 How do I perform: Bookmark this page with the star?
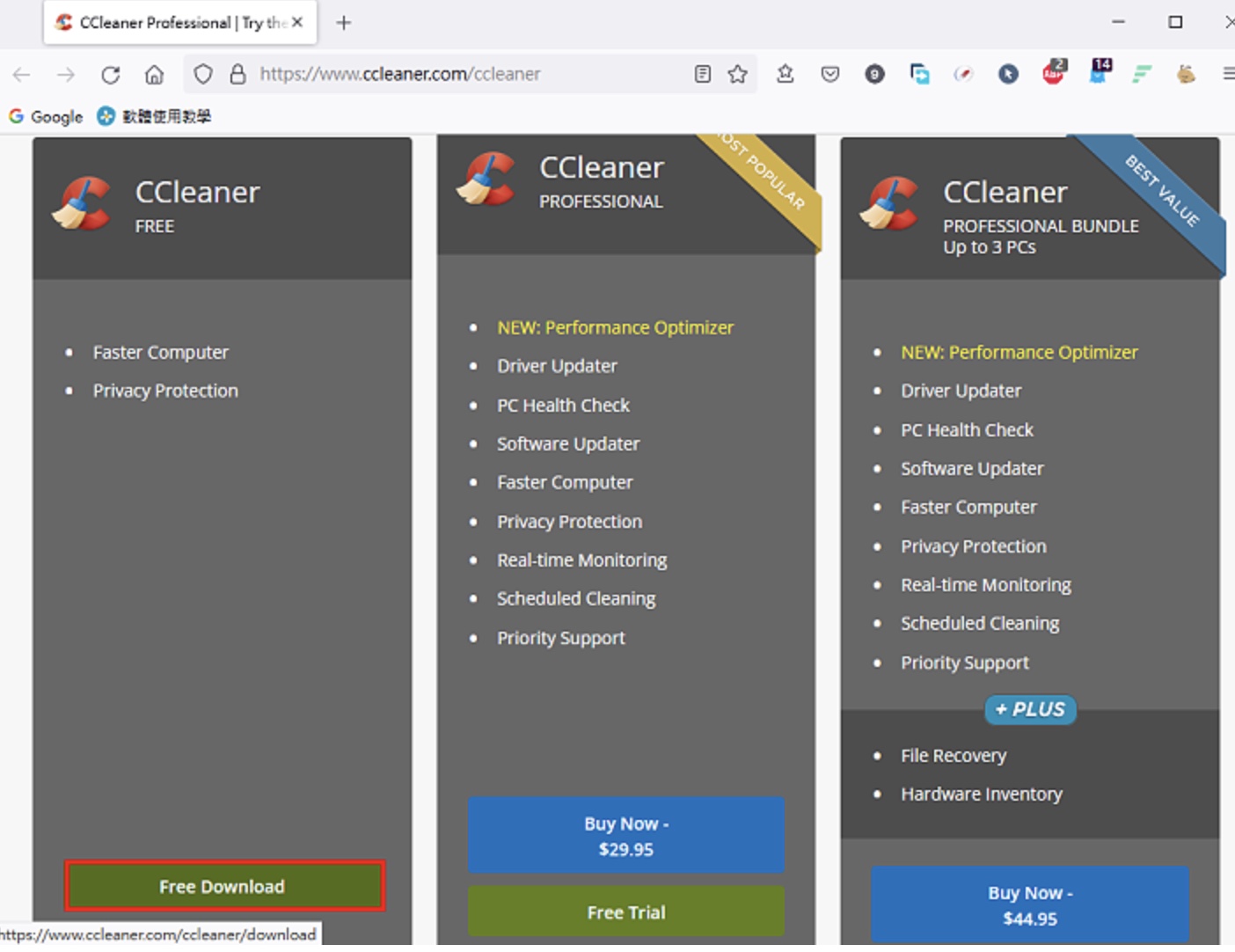tap(738, 74)
